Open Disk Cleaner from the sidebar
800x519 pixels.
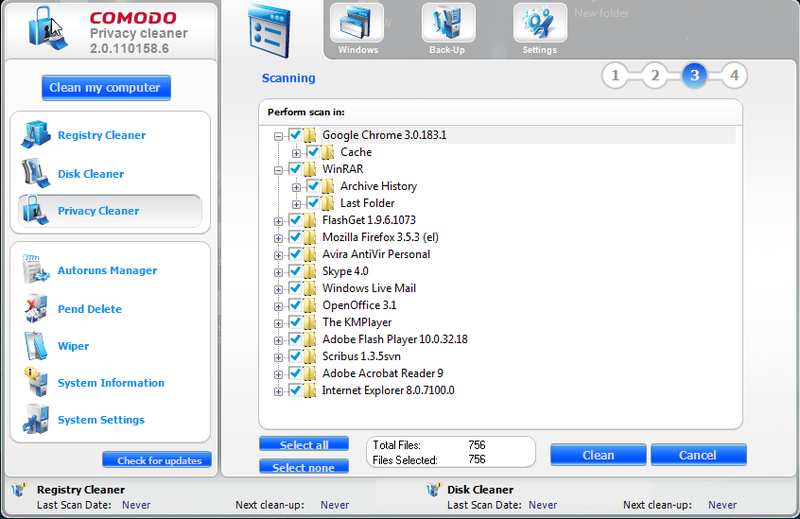pos(91,174)
